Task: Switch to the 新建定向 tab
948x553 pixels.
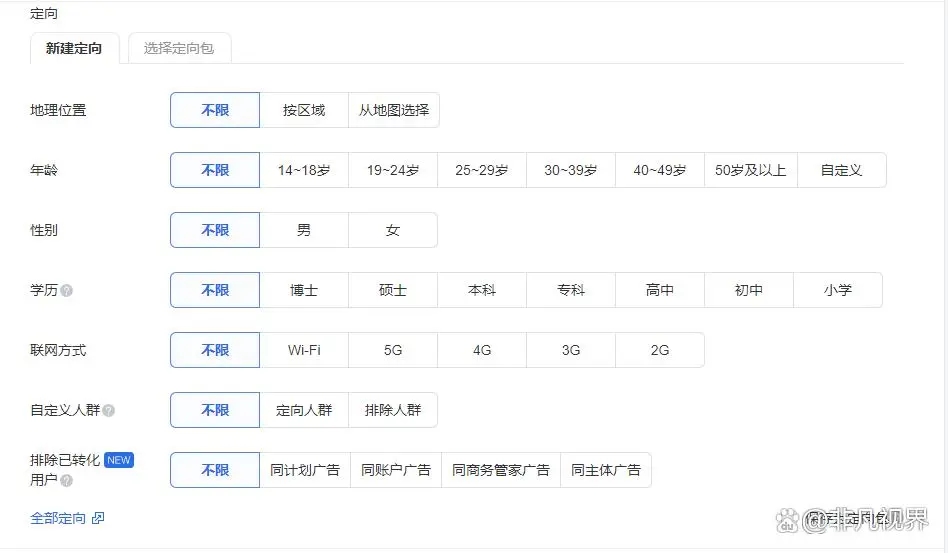Action: (74, 48)
